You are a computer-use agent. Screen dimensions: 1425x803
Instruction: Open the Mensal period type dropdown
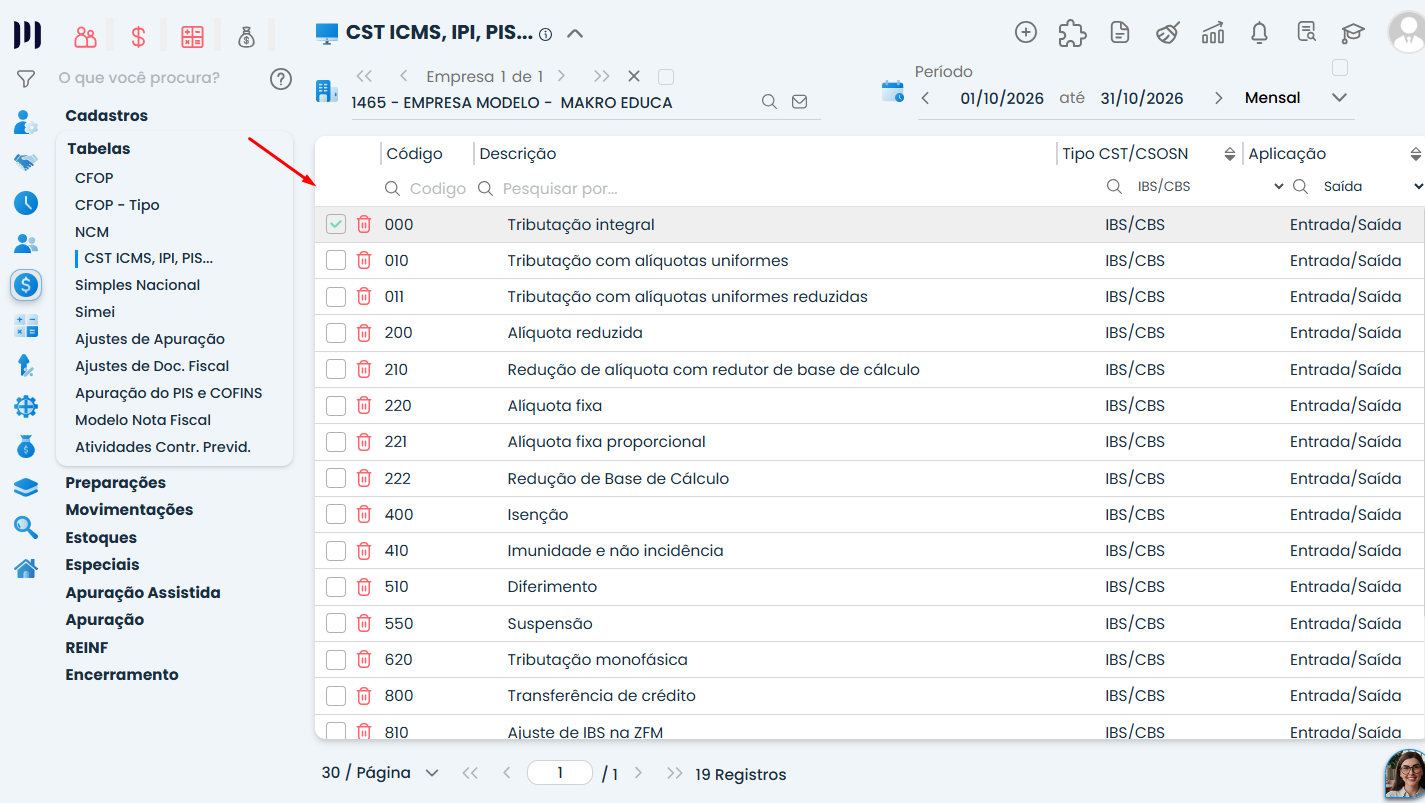pyautogui.click(x=1296, y=98)
